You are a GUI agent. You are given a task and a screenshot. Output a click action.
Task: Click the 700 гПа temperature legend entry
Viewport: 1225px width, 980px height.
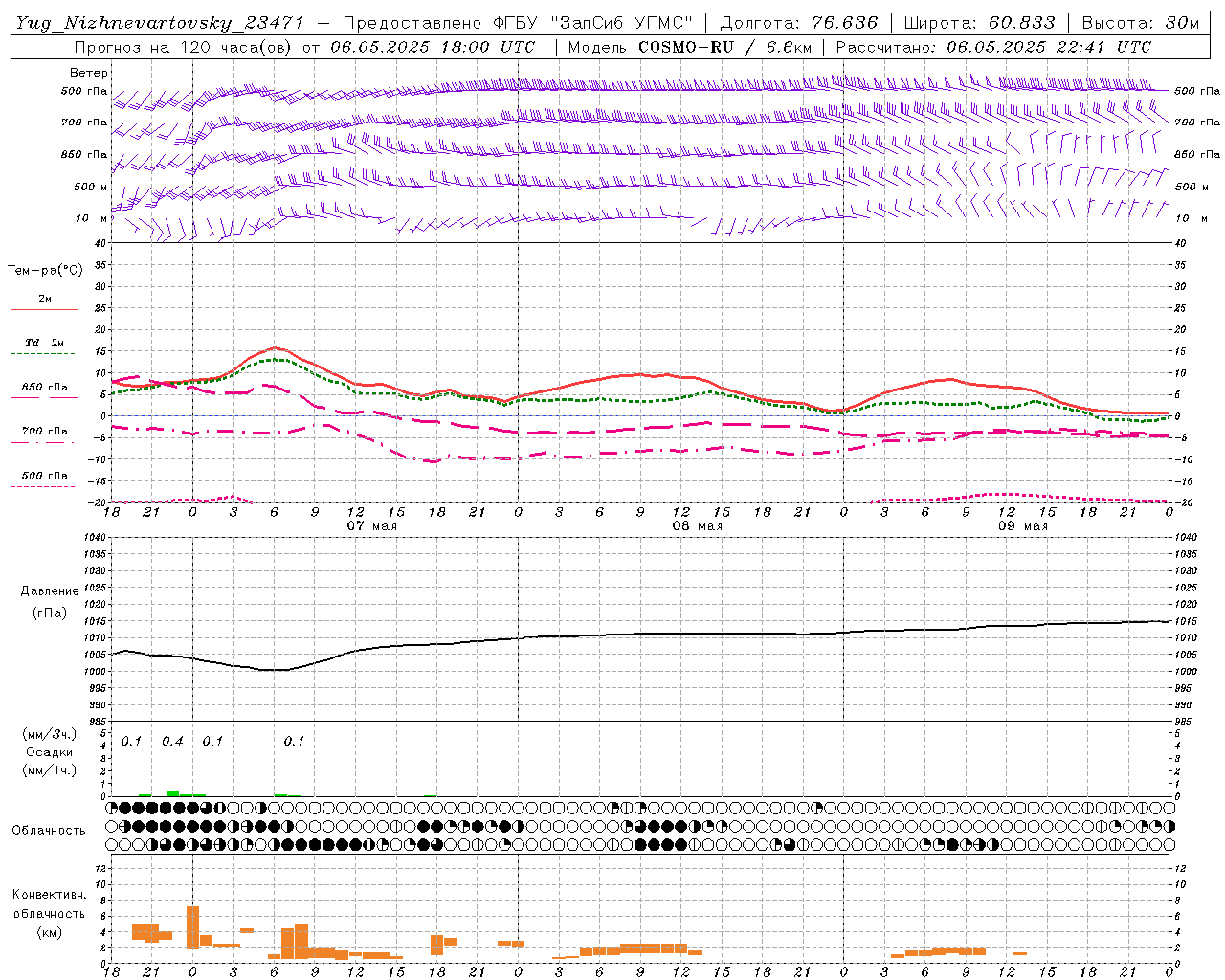tap(44, 432)
